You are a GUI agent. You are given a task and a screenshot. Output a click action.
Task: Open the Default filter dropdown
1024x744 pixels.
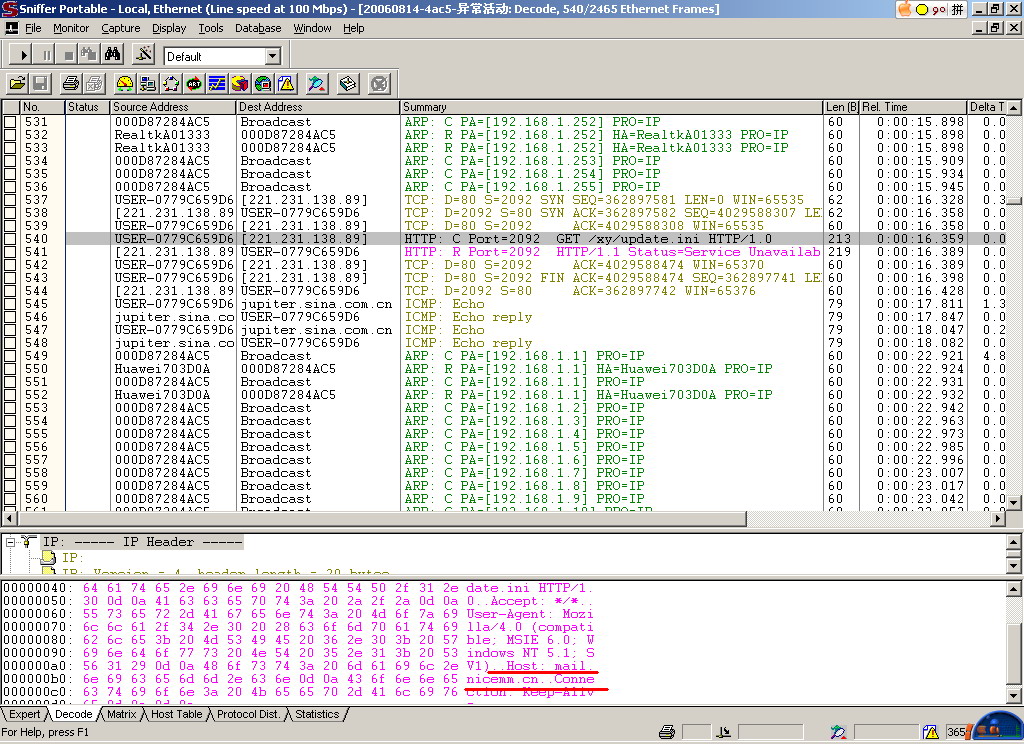[x=272, y=56]
